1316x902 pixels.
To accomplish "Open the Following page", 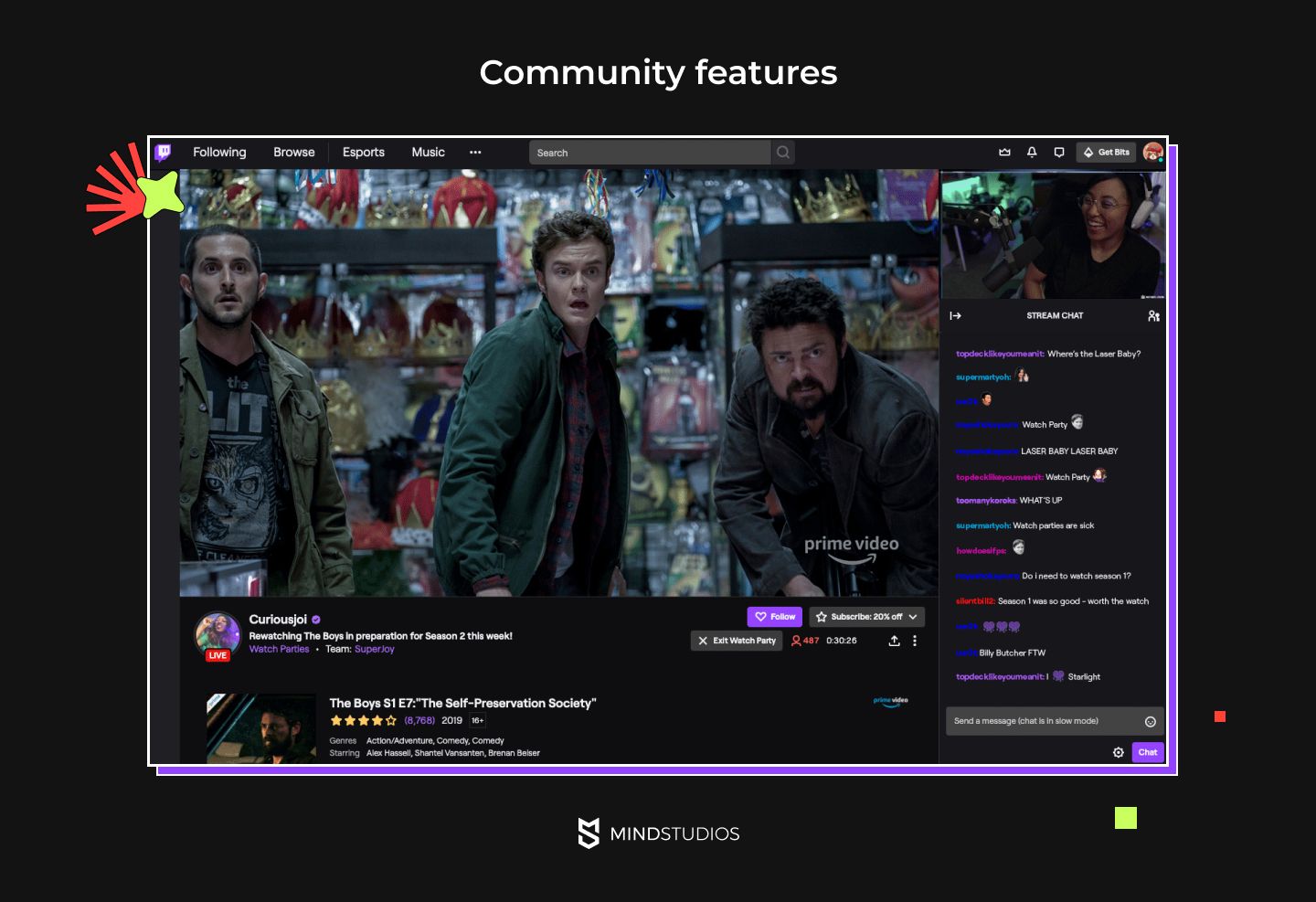I will (x=219, y=152).
